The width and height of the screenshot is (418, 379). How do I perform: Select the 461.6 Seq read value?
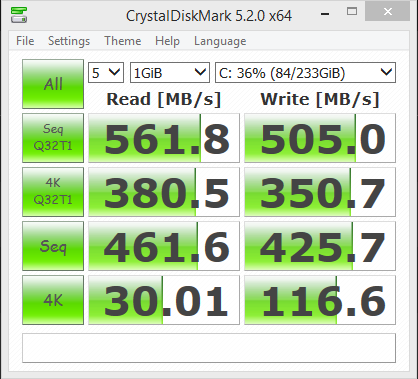164,246
